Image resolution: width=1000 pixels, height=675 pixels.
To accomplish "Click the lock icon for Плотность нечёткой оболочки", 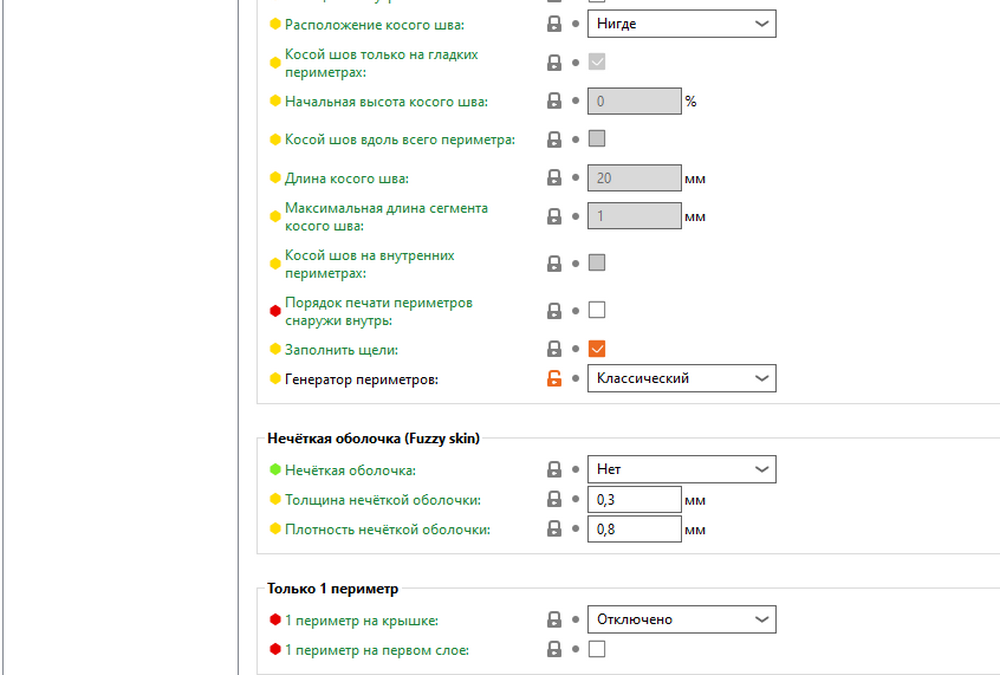I will [554, 530].
